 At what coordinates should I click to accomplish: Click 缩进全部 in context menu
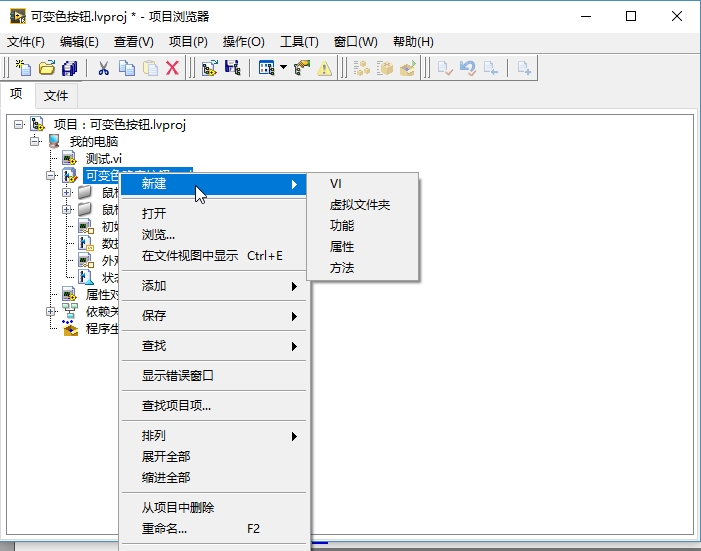[214, 478]
